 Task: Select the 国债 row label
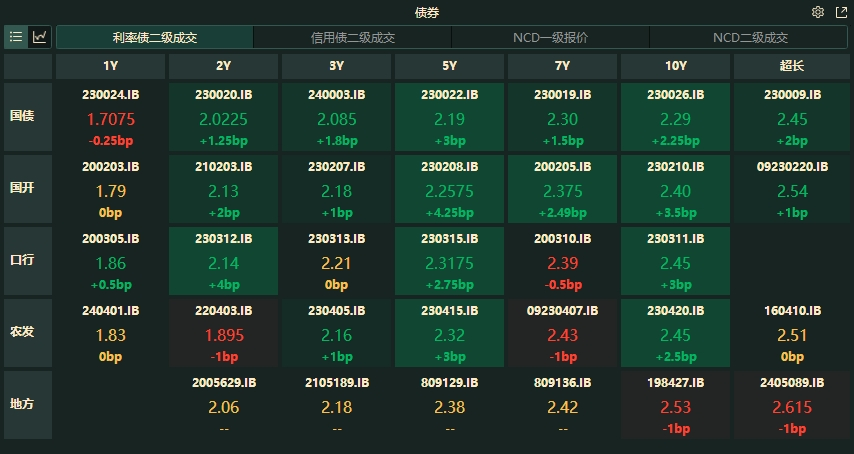point(28,116)
